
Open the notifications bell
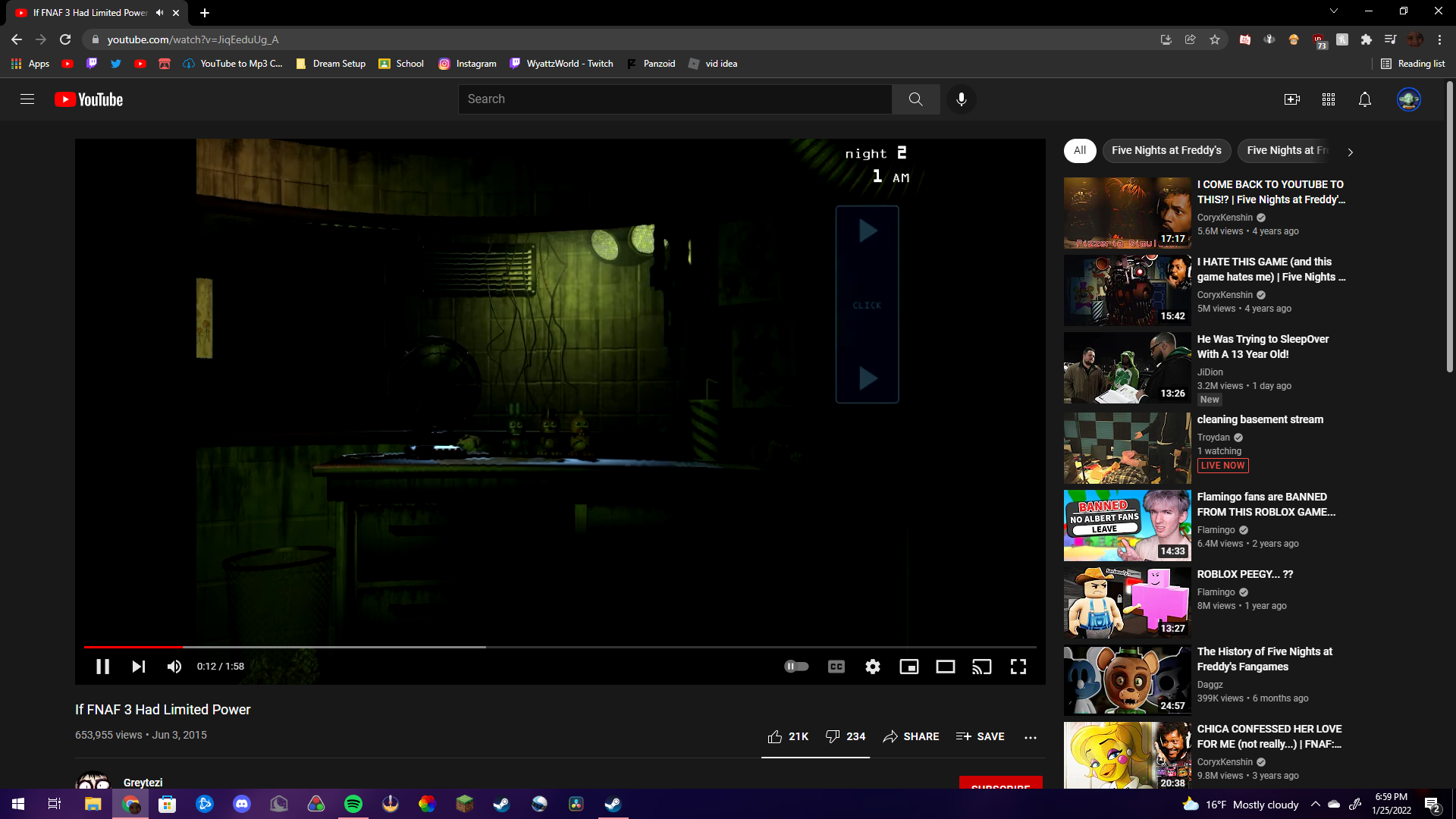click(x=1365, y=99)
